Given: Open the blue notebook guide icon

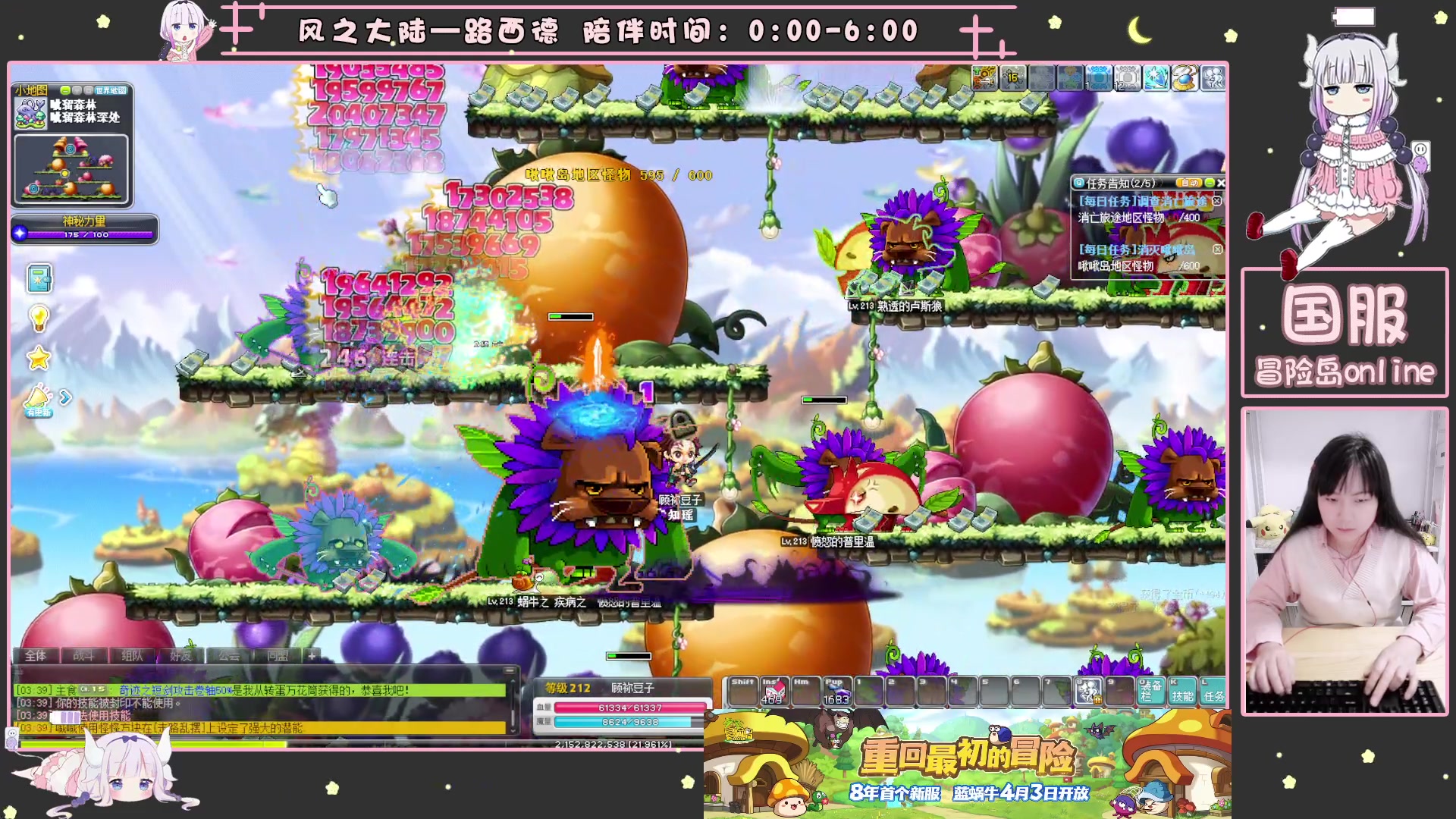Looking at the screenshot, I should point(39,278).
